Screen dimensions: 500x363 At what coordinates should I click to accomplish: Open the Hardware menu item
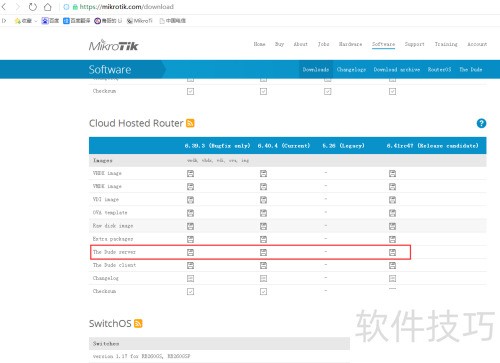pos(350,44)
